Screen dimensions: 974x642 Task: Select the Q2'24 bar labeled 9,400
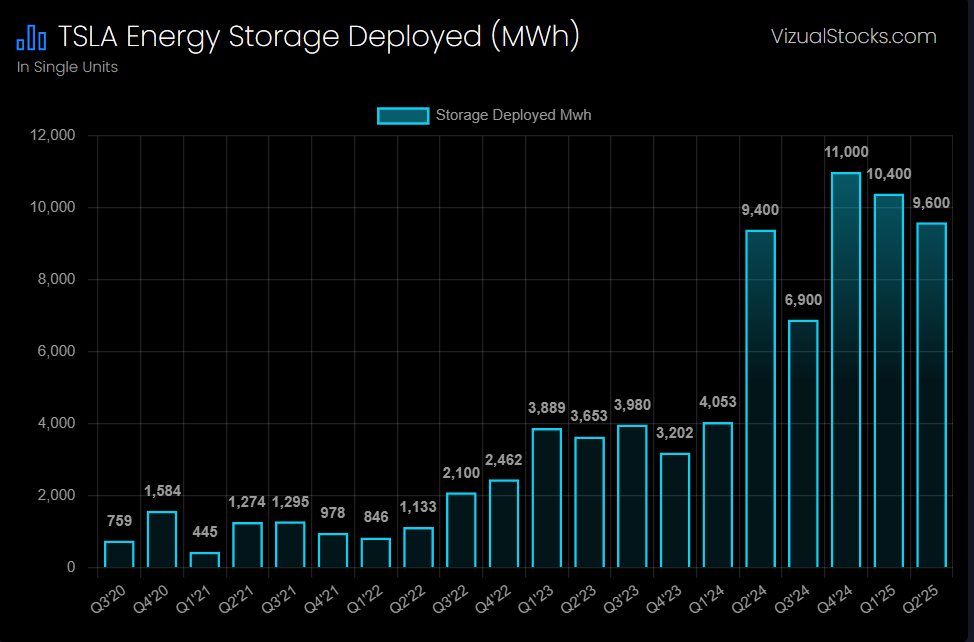coord(761,399)
